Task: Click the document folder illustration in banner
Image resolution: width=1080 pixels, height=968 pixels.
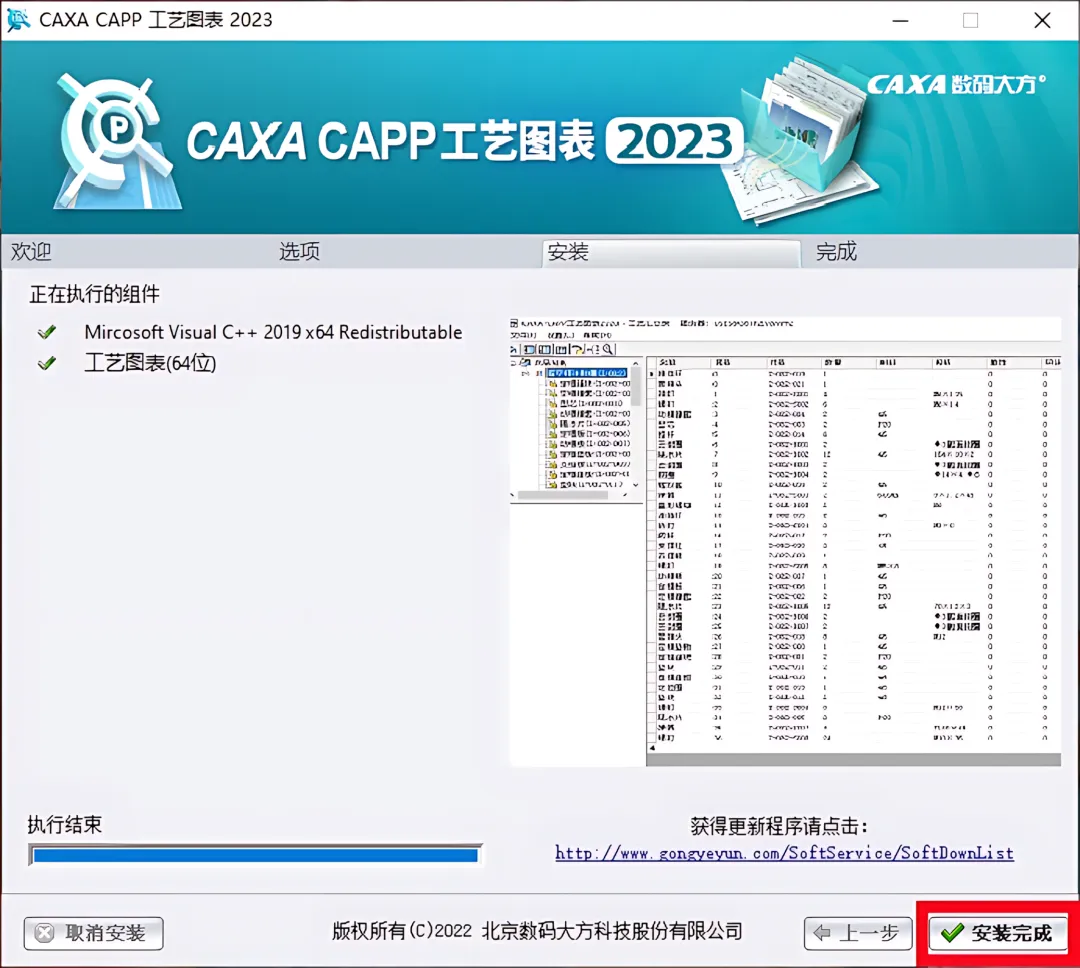Action: click(802, 141)
